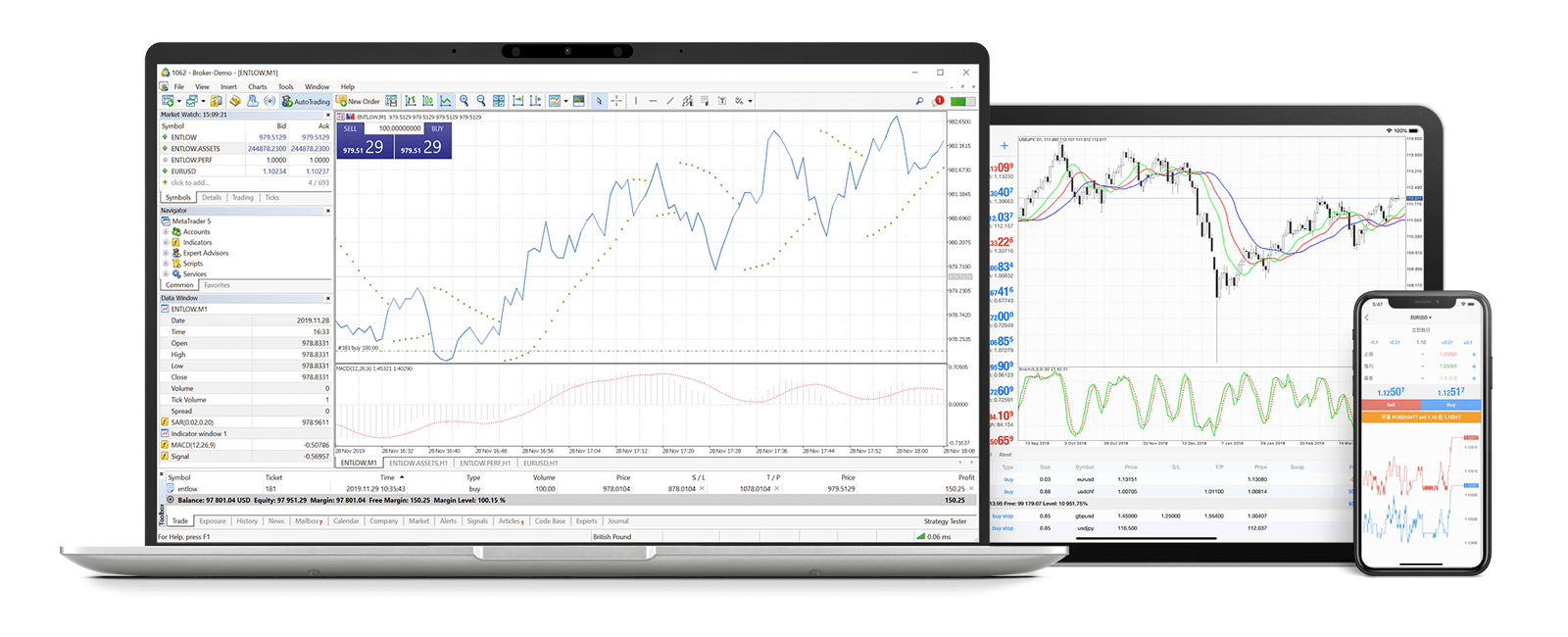This screenshot has width=1568, height=637.
Task: Open the search magnifier icon
Action: (919, 101)
